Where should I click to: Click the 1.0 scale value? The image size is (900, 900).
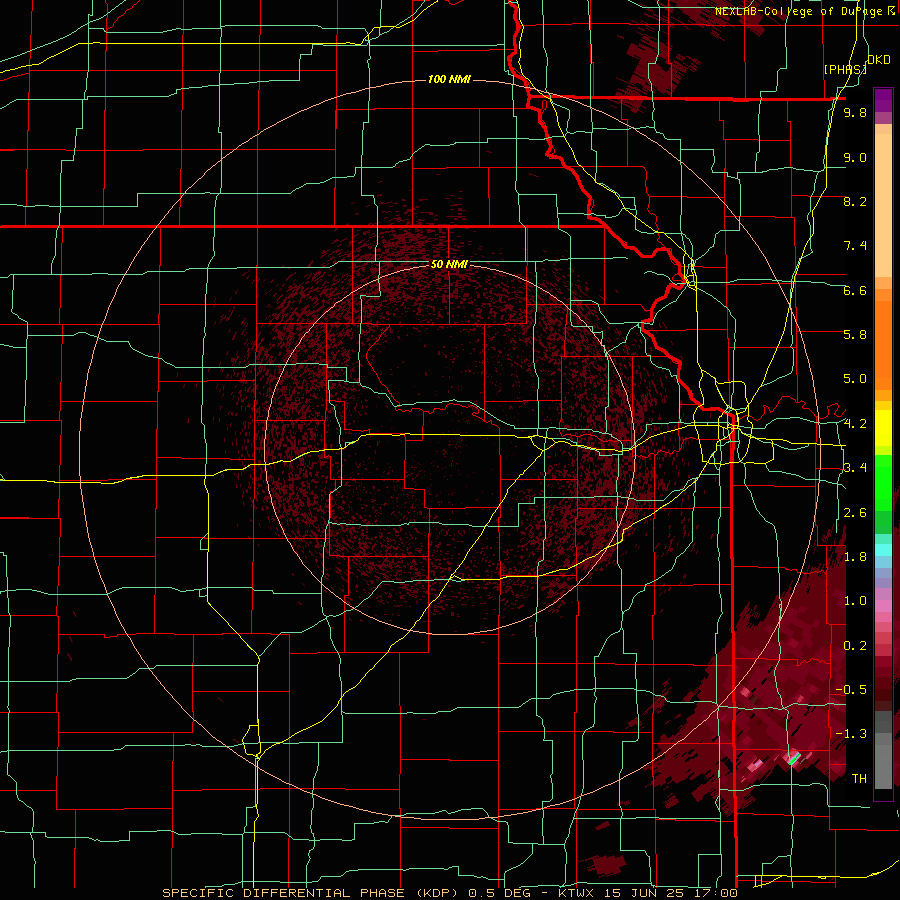(855, 601)
